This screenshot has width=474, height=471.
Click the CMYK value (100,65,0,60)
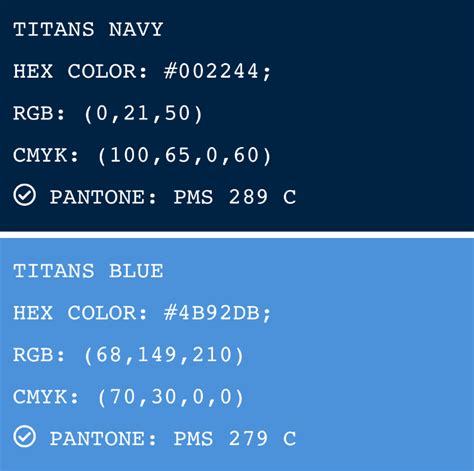tap(185, 156)
